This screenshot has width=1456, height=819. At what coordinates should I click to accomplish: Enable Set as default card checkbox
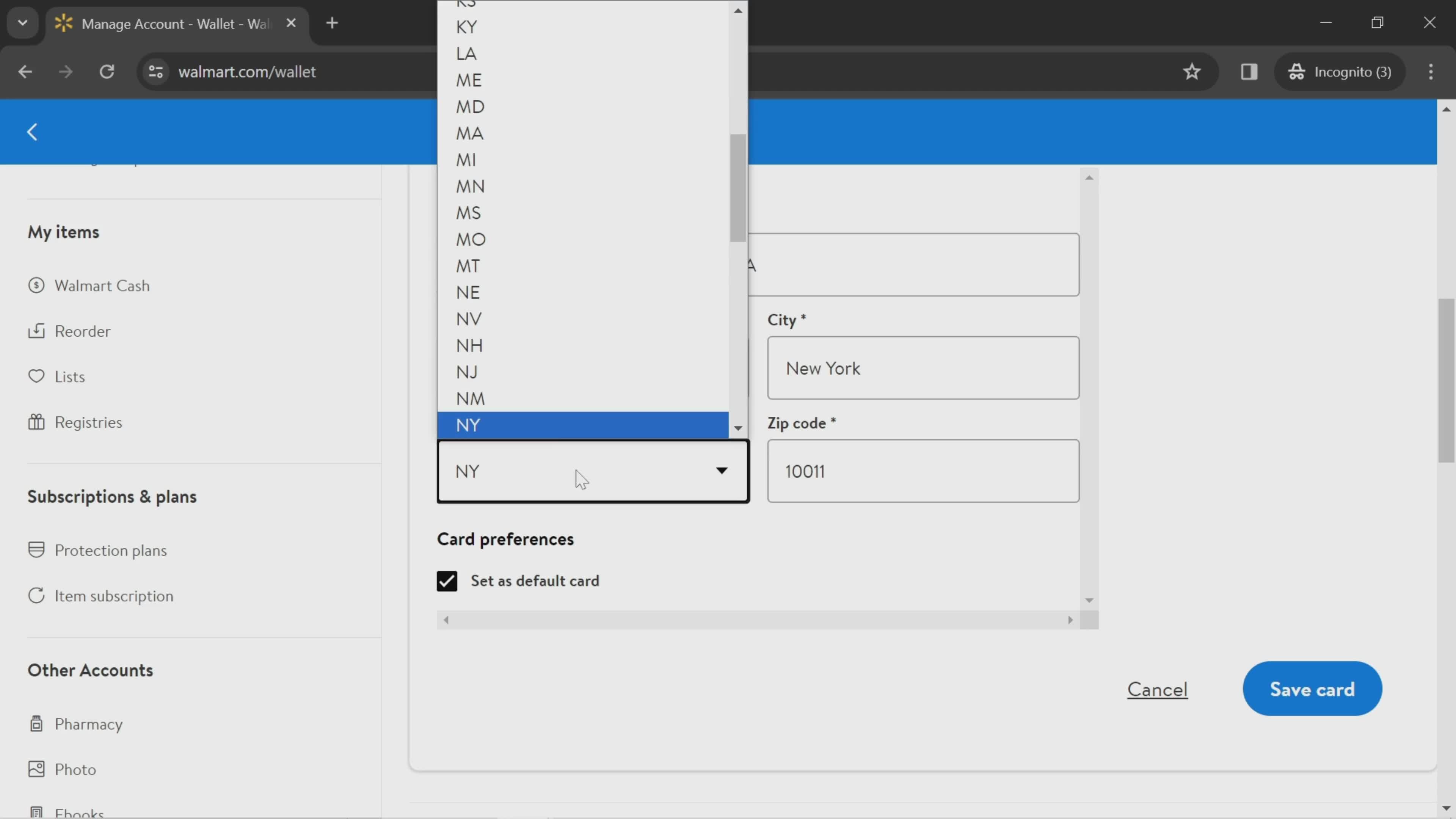(x=447, y=580)
